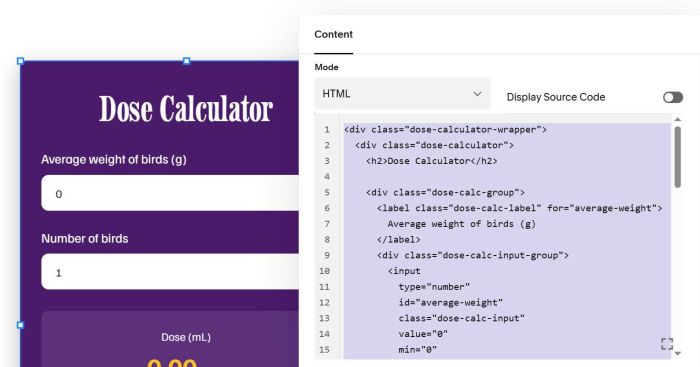Click code line 6 with dose-calc-label
The image size is (700, 367).
coord(519,208)
